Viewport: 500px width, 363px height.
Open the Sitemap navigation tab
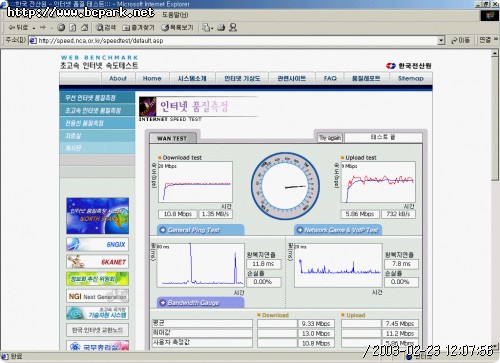(x=411, y=79)
